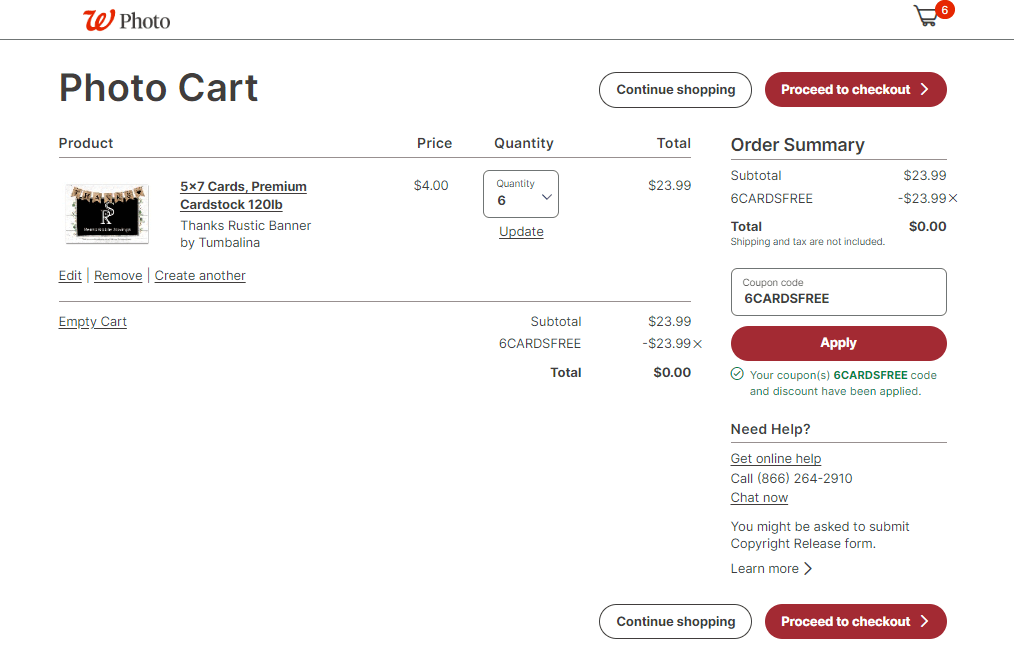
Task: Click the top Continue shopping button
Action: [675, 90]
